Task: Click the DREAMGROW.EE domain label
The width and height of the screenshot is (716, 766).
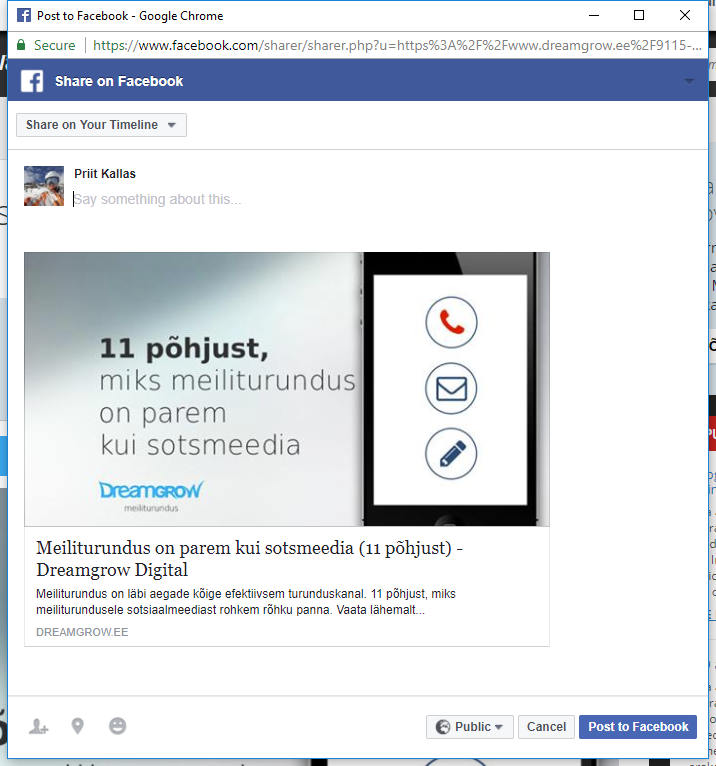Action: (82, 632)
